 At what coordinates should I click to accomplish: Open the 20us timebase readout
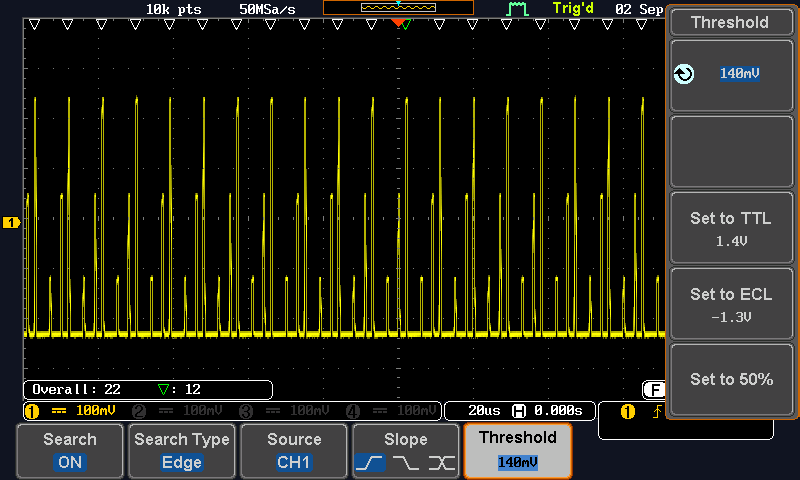[483, 411]
